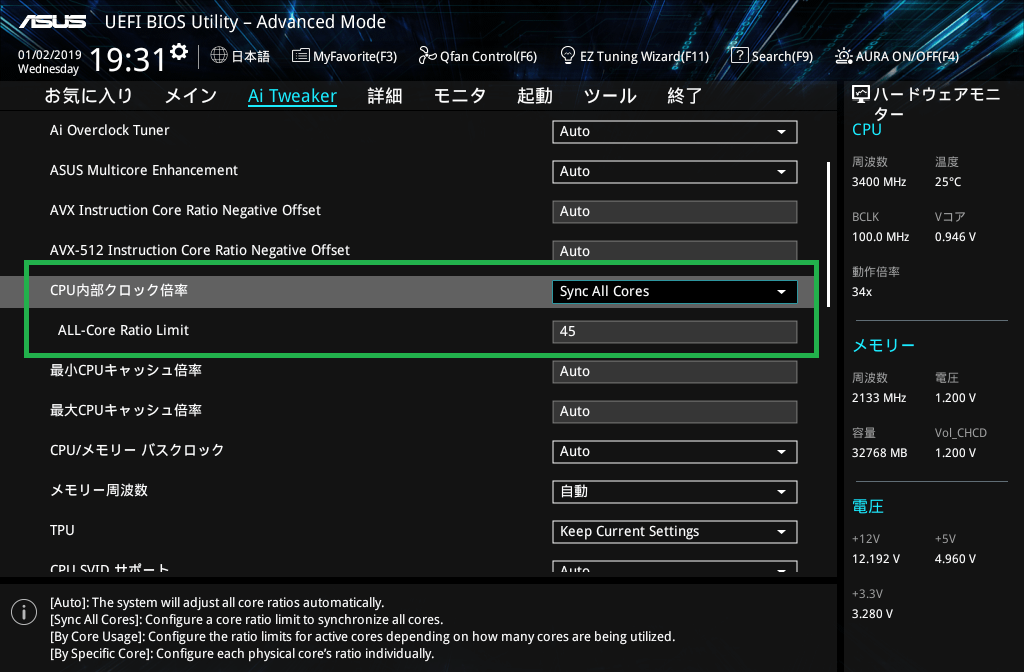Image resolution: width=1024 pixels, height=672 pixels.
Task: Switch to the お気に入り tab
Action: [88, 96]
